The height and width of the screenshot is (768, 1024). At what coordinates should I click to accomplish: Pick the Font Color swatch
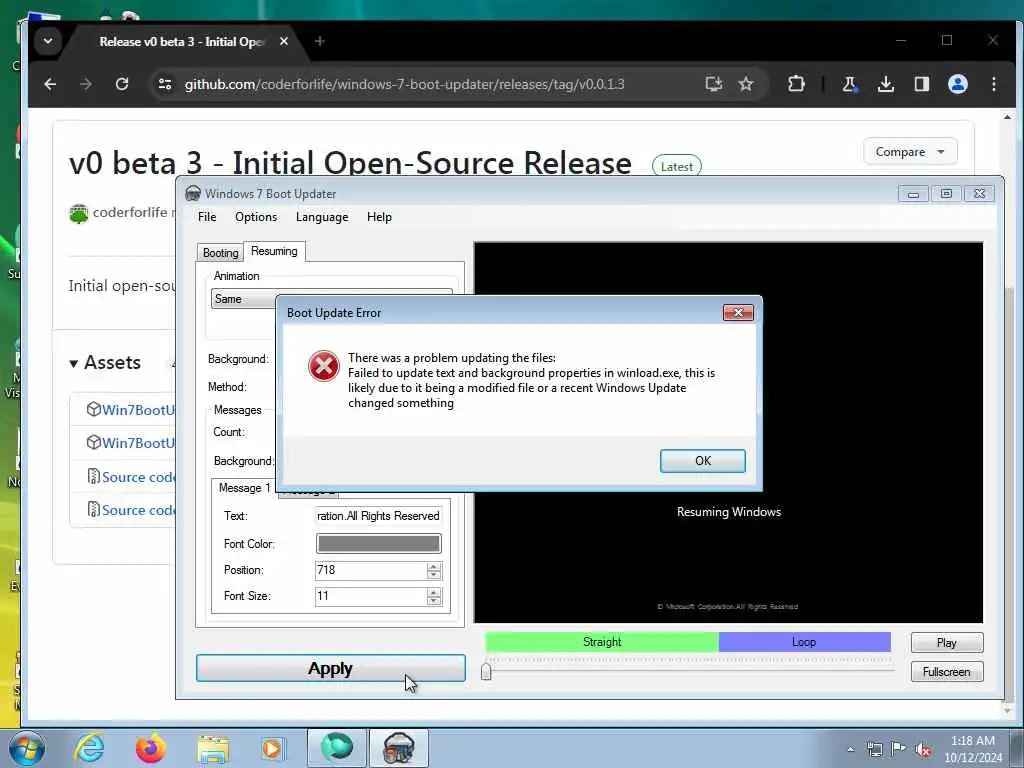[378, 543]
